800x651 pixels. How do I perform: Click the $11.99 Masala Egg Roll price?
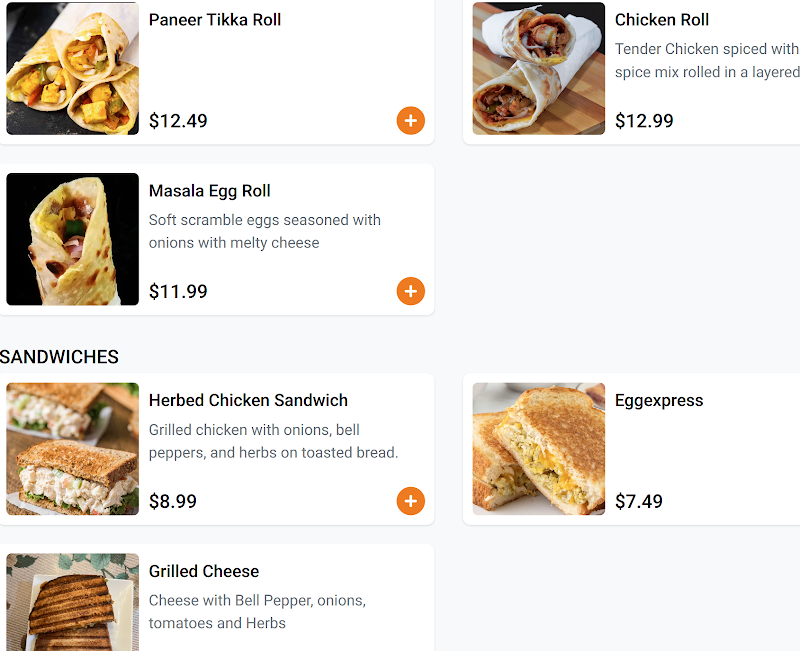(178, 292)
